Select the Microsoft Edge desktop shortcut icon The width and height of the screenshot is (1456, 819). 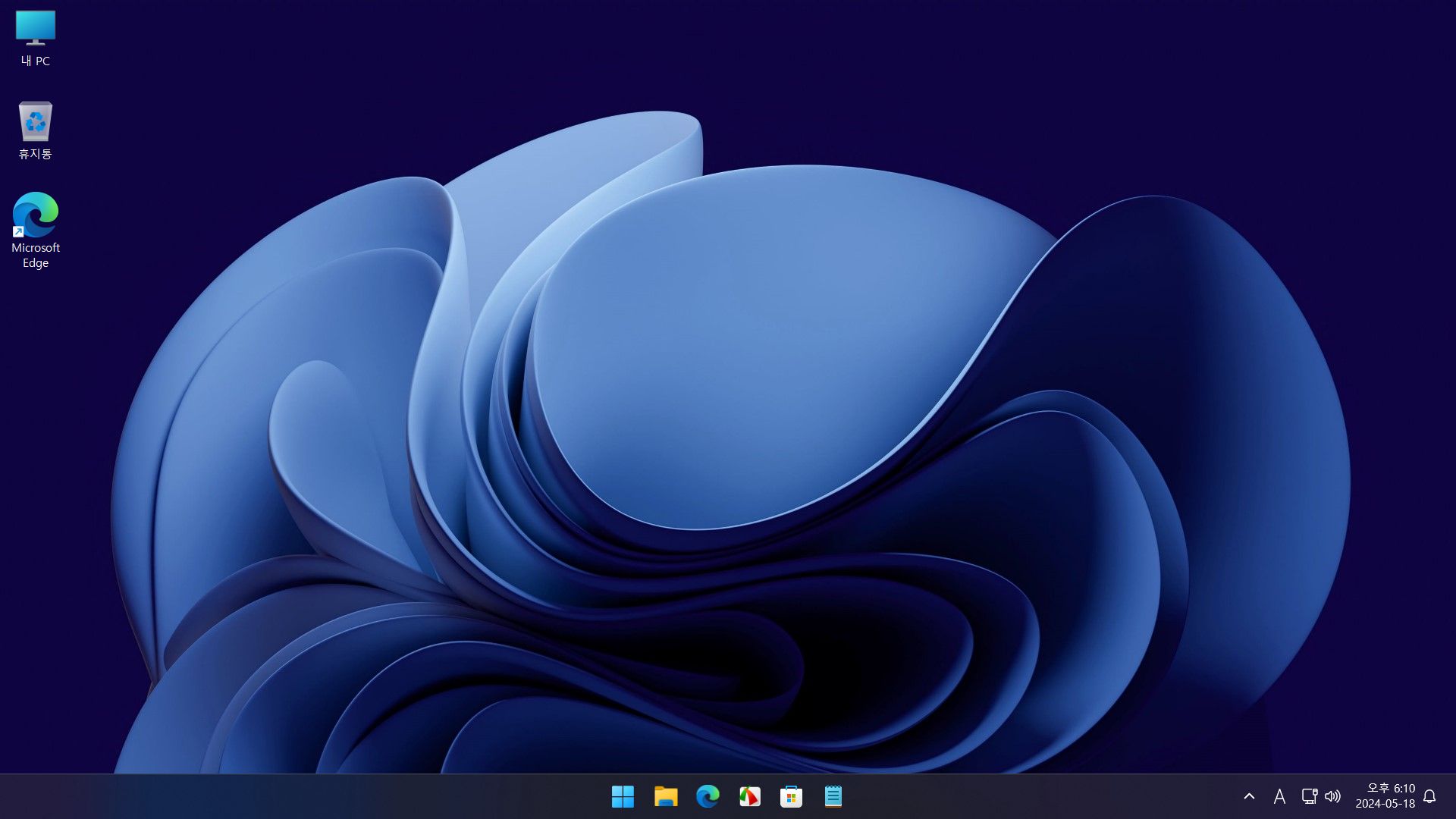point(35,215)
